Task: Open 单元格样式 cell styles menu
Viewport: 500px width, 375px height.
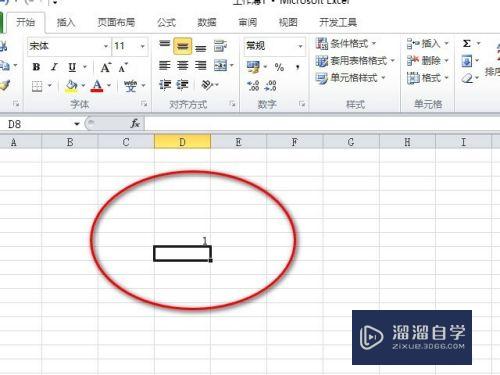Action: (x=350, y=78)
